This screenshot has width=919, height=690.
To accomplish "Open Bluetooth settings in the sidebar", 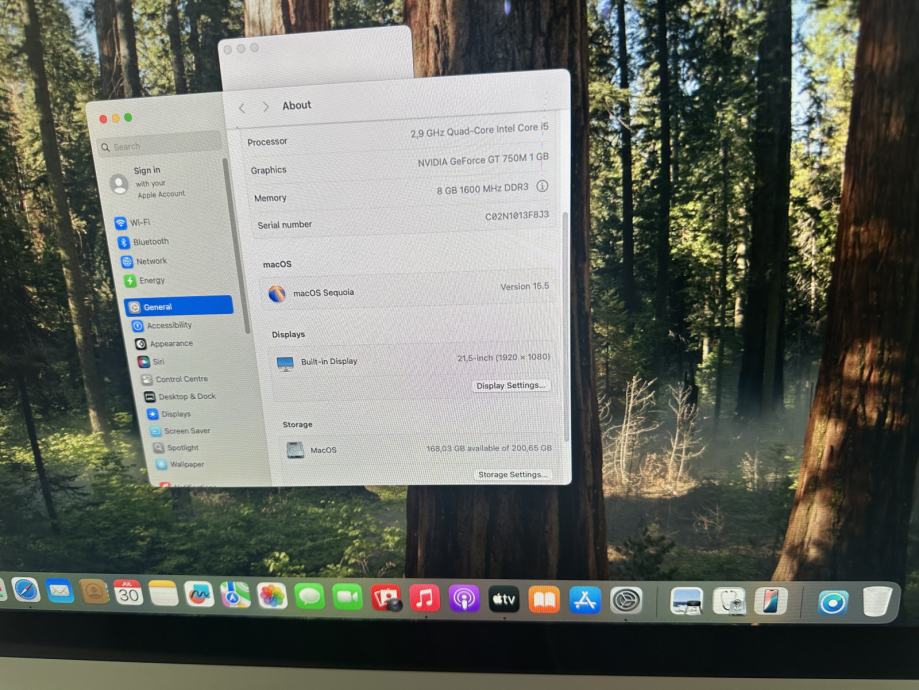I will [143, 242].
